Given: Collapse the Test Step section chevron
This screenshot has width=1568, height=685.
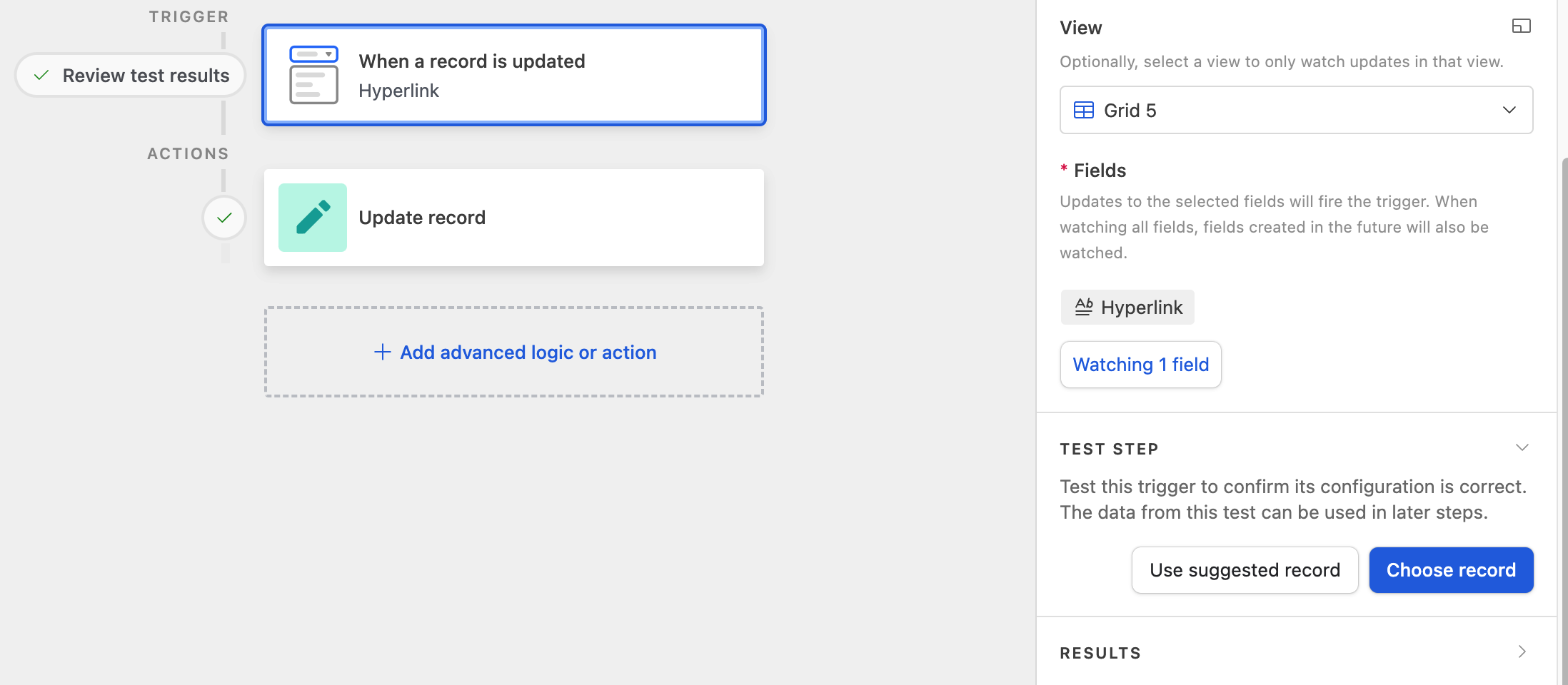Looking at the screenshot, I should pos(1522,447).
